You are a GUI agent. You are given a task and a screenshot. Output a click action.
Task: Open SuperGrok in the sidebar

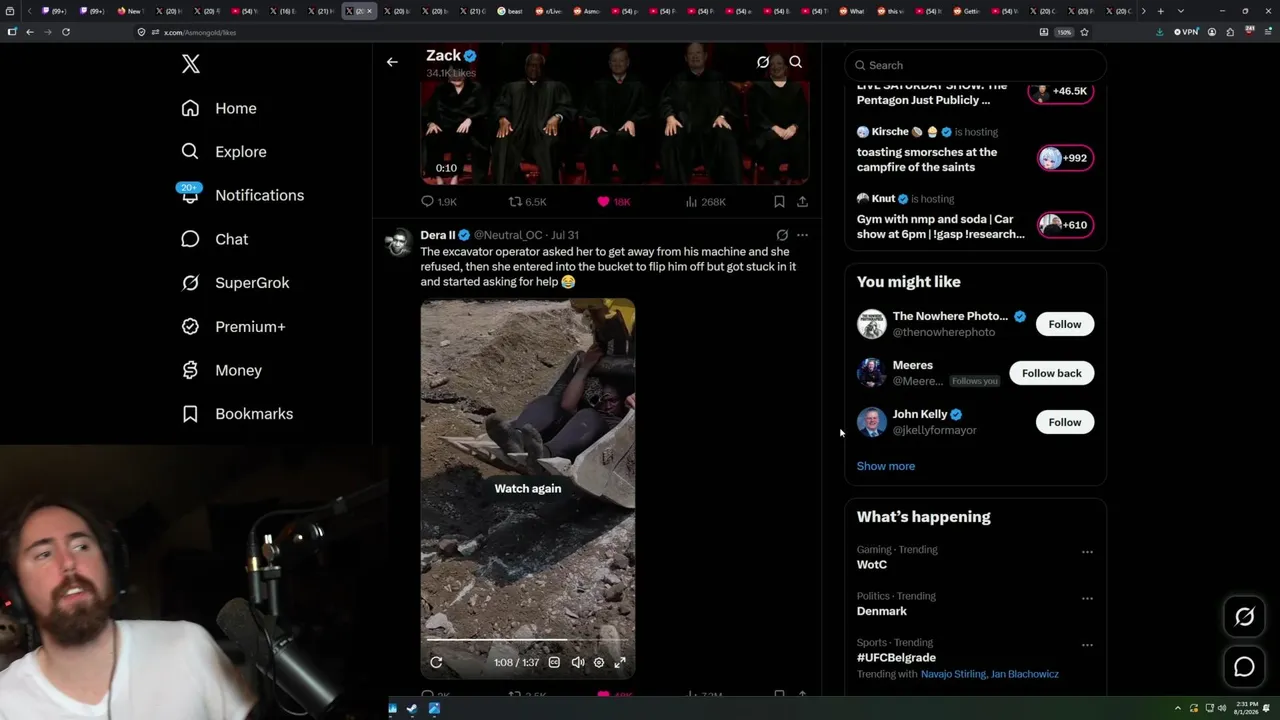(x=235, y=283)
